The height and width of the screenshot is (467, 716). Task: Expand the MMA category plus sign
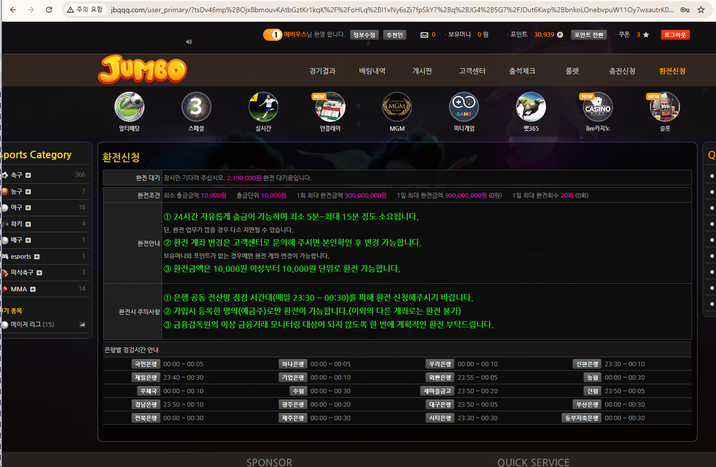[33, 289]
